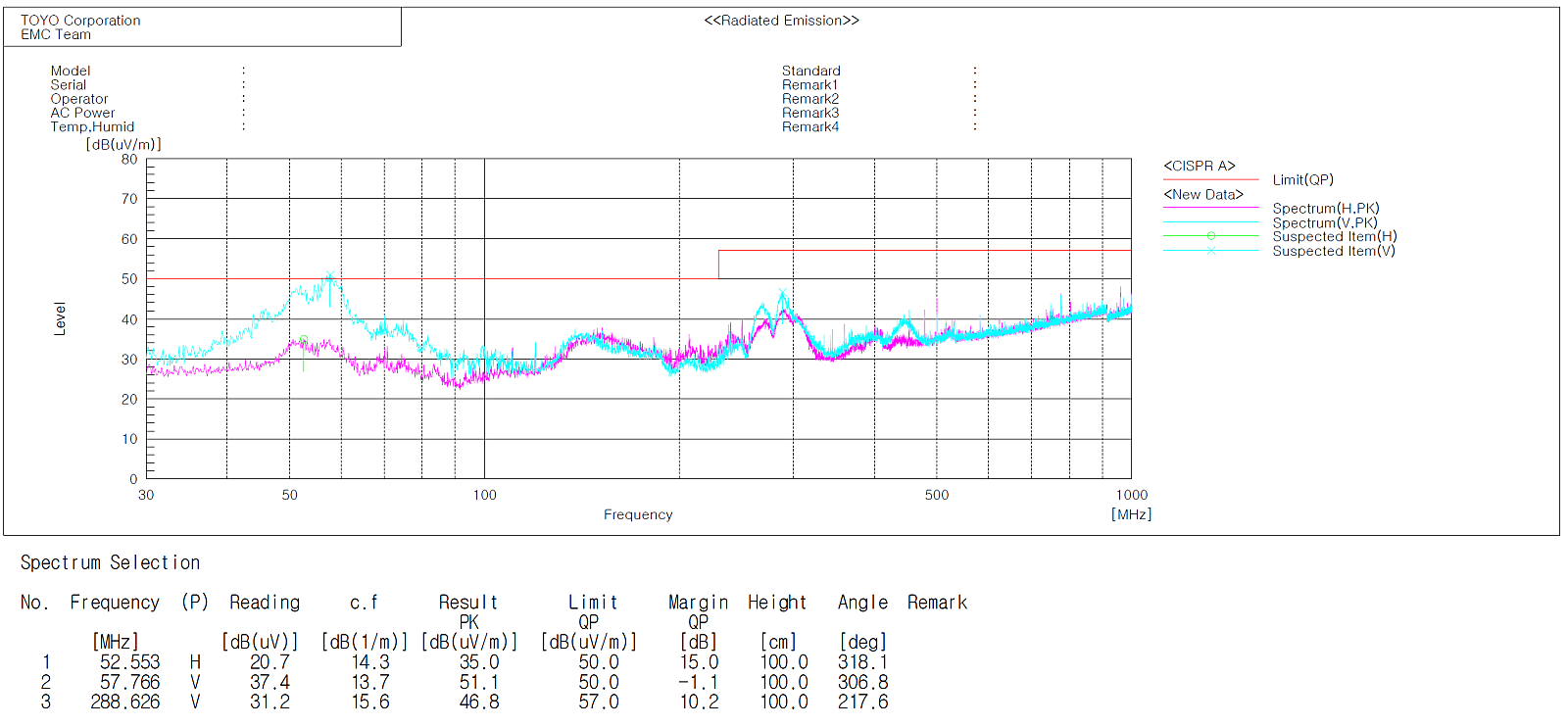The image size is (1568, 727).
Task: Click the 'Limit(QP)' legend entry
Action: 1302,179
